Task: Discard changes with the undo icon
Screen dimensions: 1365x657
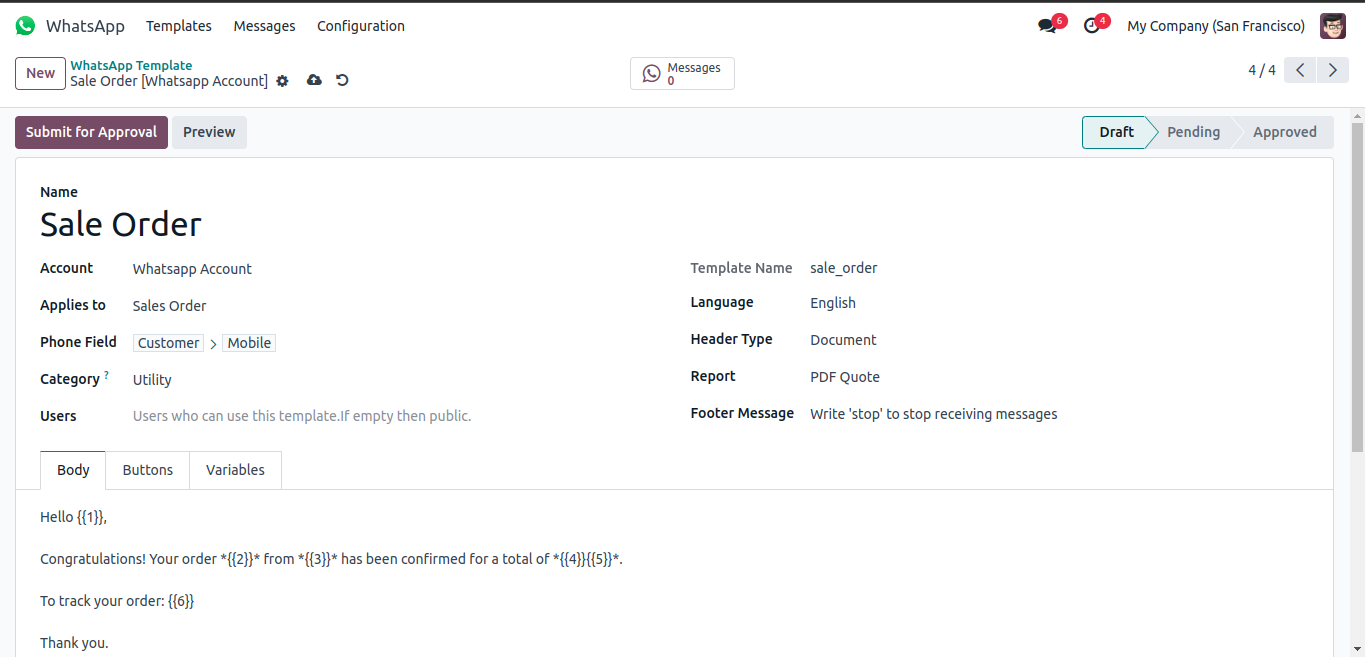Action: pyautogui.click(x=342, y=80)
